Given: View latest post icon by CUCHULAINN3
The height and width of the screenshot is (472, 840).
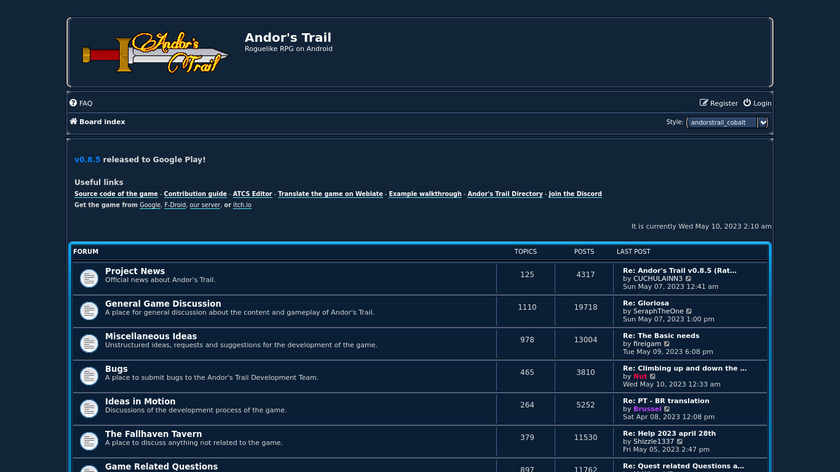Looking at the screenshot, I should [x=688, y=279].
